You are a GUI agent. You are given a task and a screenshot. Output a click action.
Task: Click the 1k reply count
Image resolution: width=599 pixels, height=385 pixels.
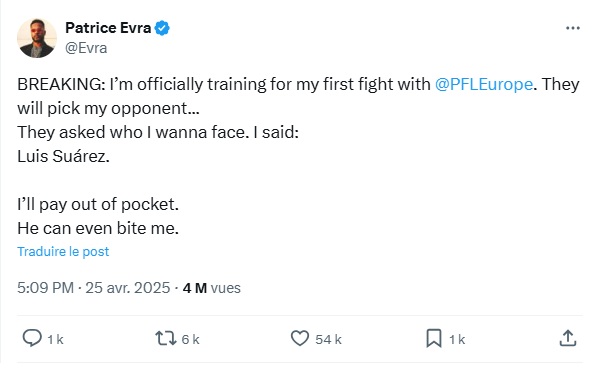point(55,339)
